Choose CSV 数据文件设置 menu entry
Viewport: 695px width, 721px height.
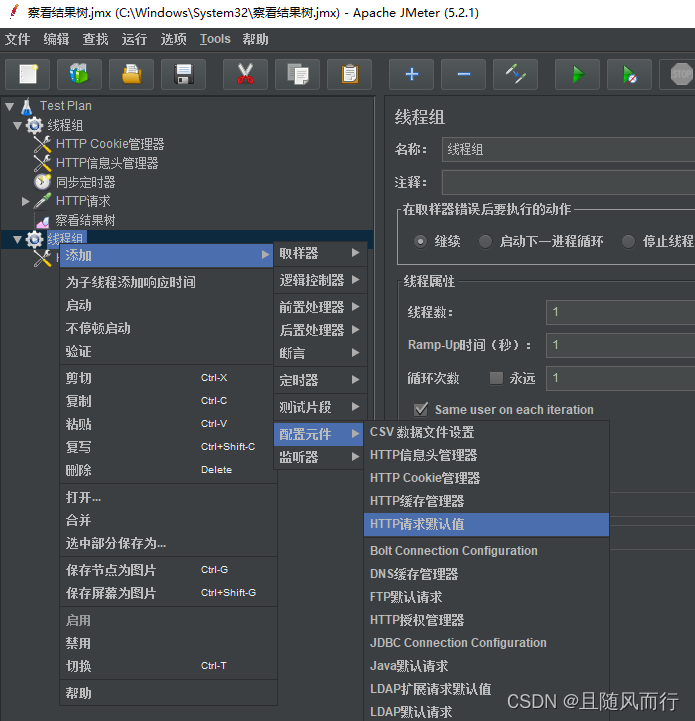486,432
